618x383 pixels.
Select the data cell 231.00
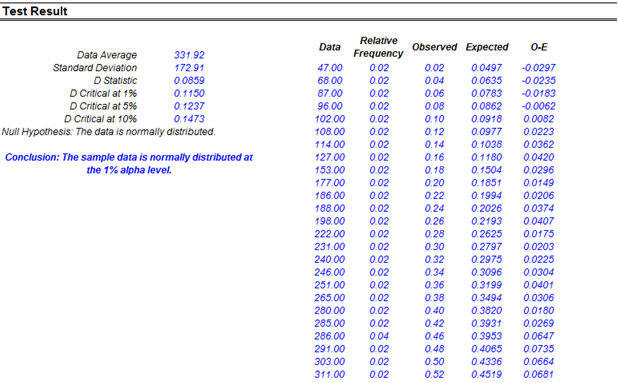(x=330, y=247)
